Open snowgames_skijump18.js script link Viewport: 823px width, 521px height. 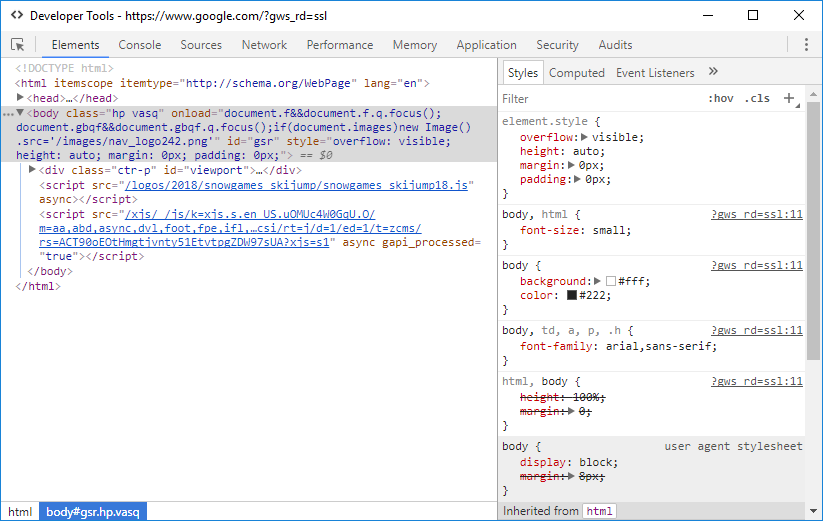click(x=297, y=185)
